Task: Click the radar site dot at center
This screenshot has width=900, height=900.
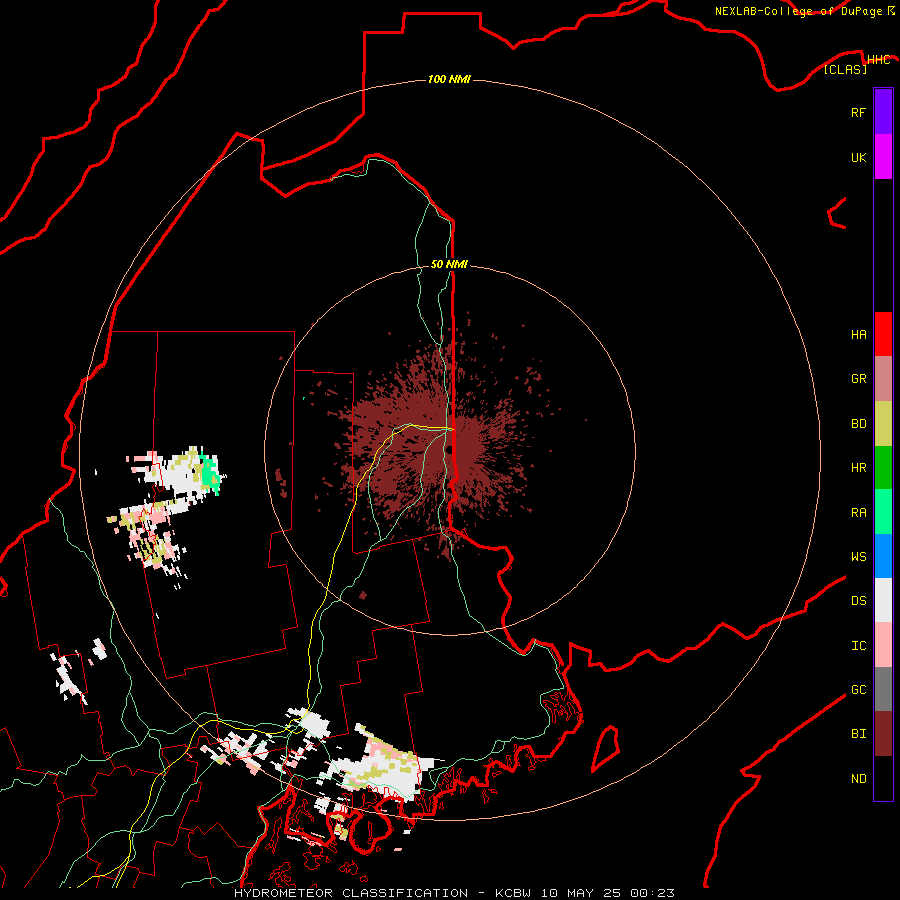Action: pos(450,450)
